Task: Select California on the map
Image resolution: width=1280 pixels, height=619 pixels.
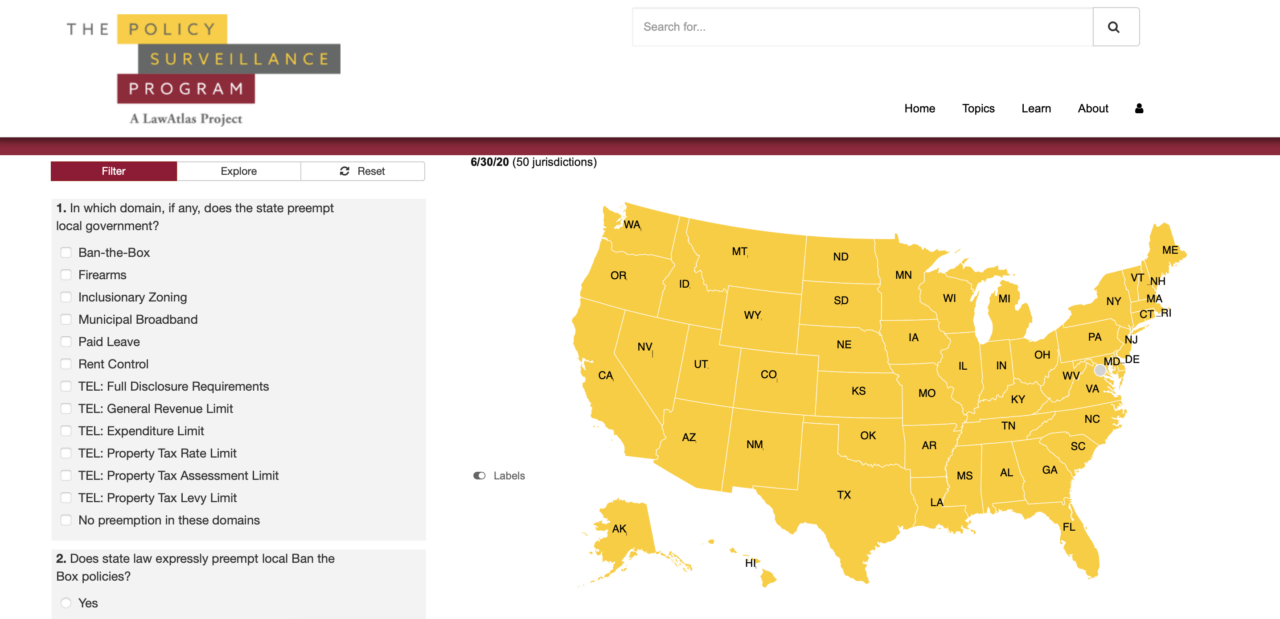Action: [x=605, y=376]
